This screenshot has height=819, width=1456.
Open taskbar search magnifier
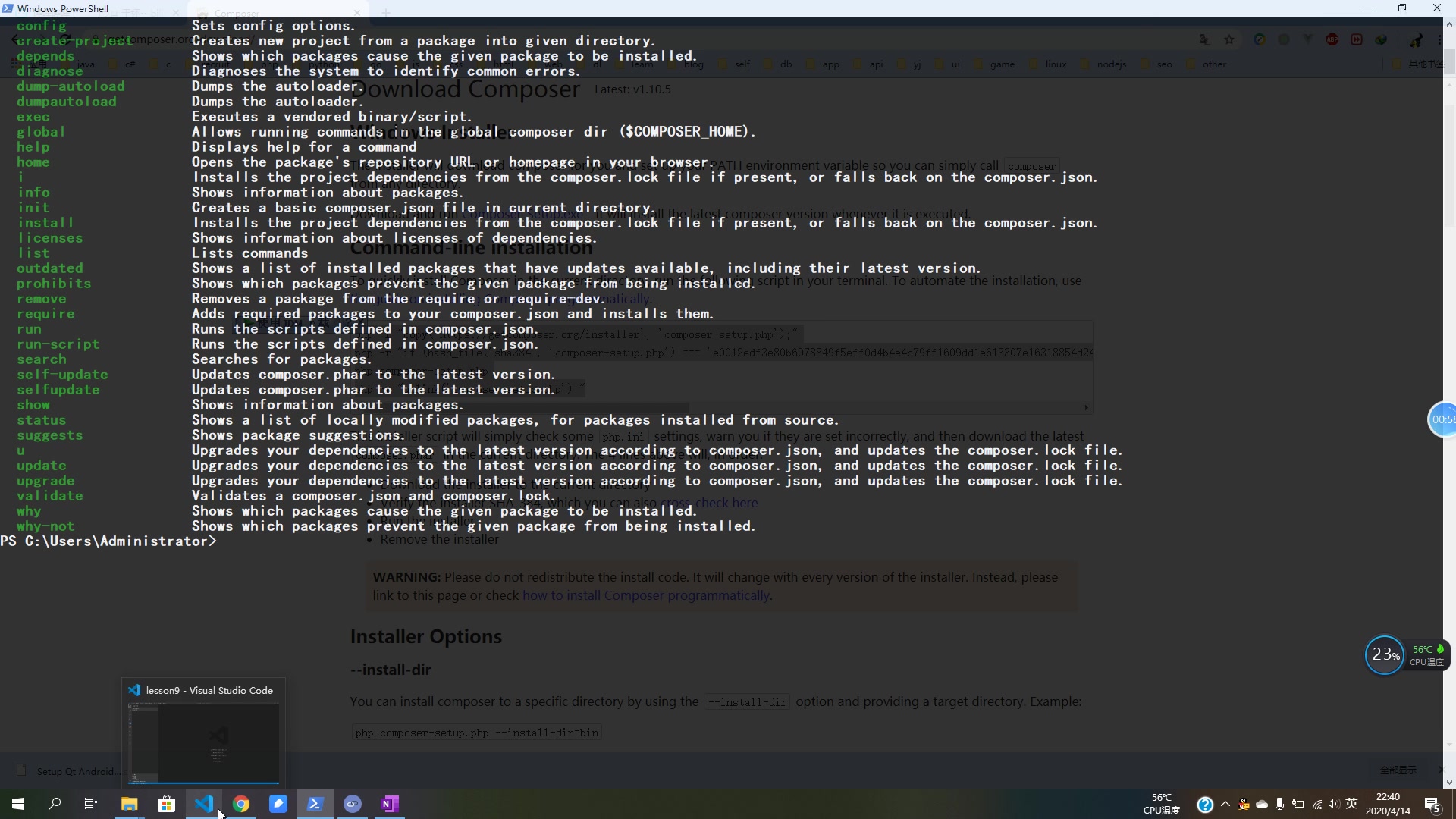(55, 804)
